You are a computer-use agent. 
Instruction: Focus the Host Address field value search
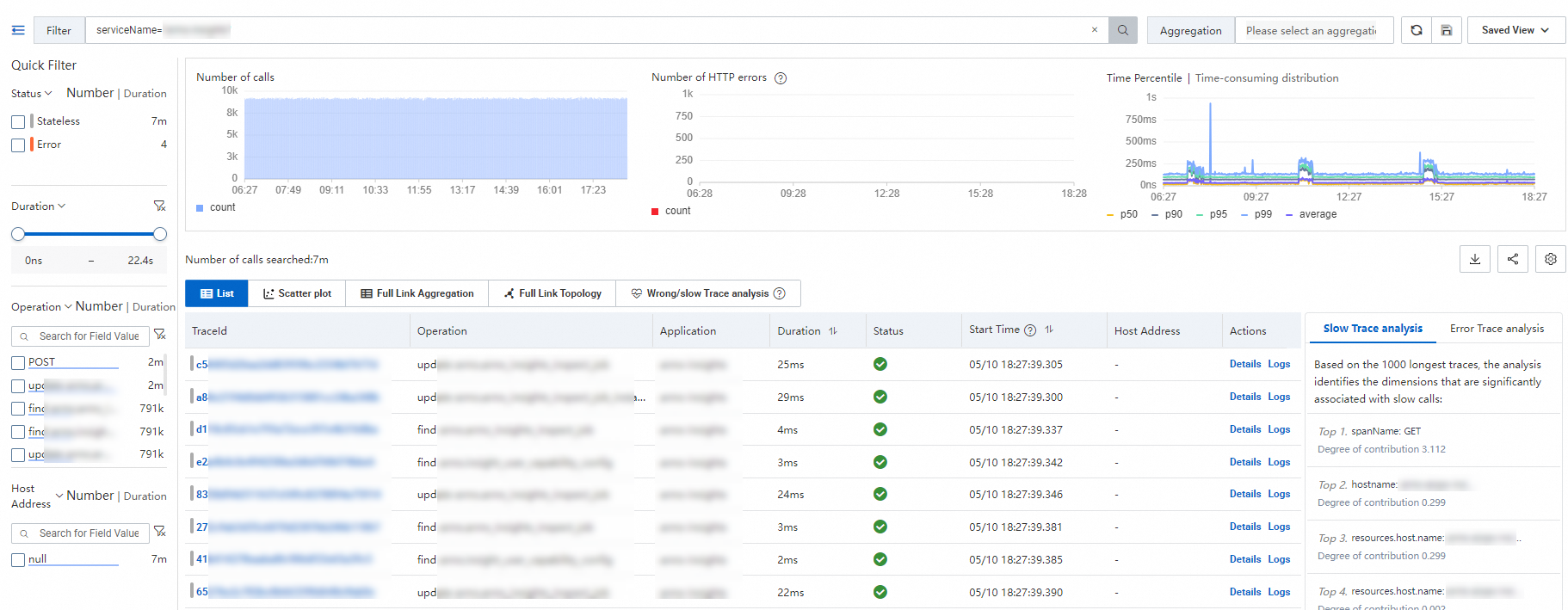point(81,533)
